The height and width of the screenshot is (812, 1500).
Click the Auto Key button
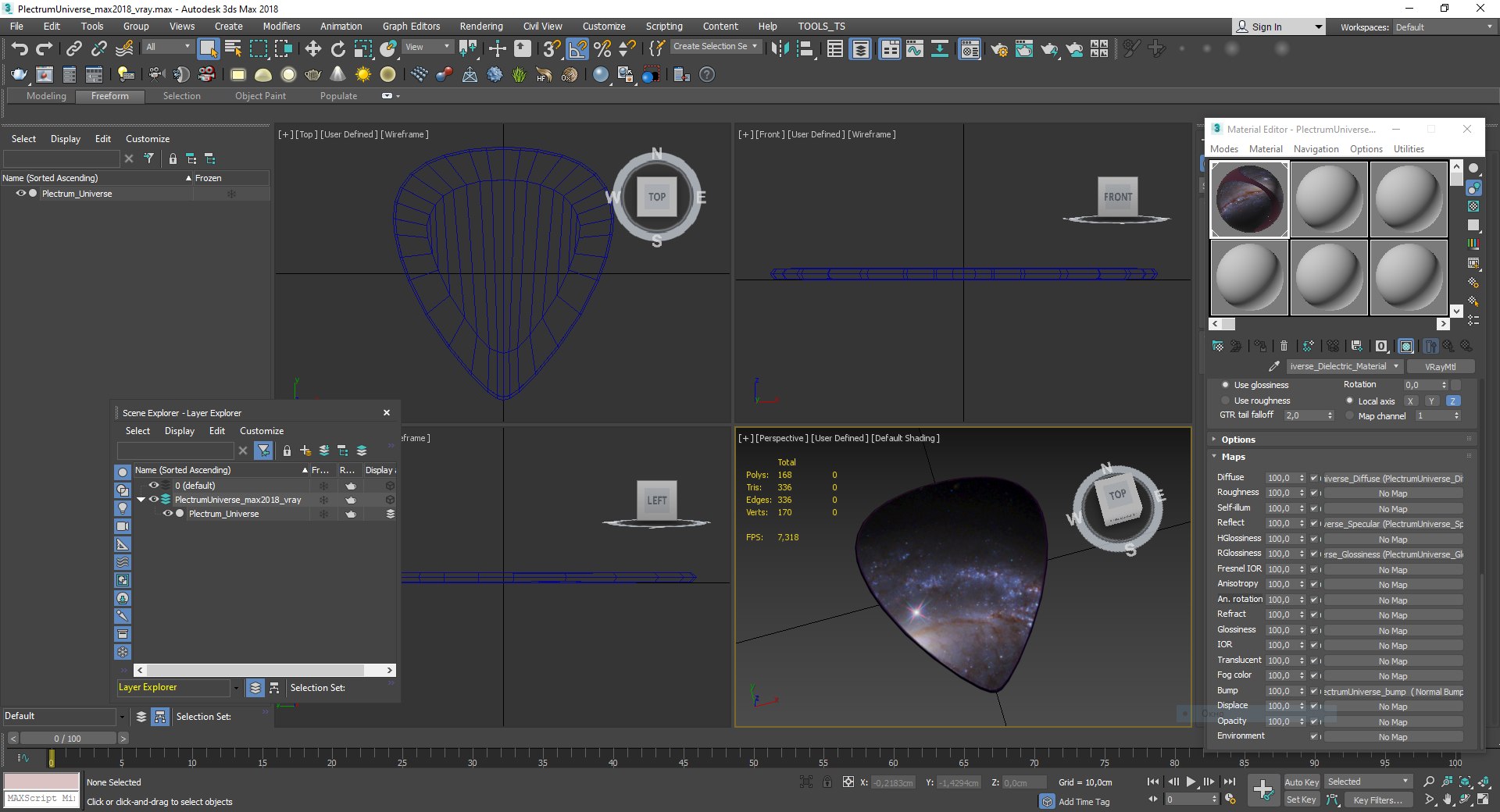click(1302, 782)
